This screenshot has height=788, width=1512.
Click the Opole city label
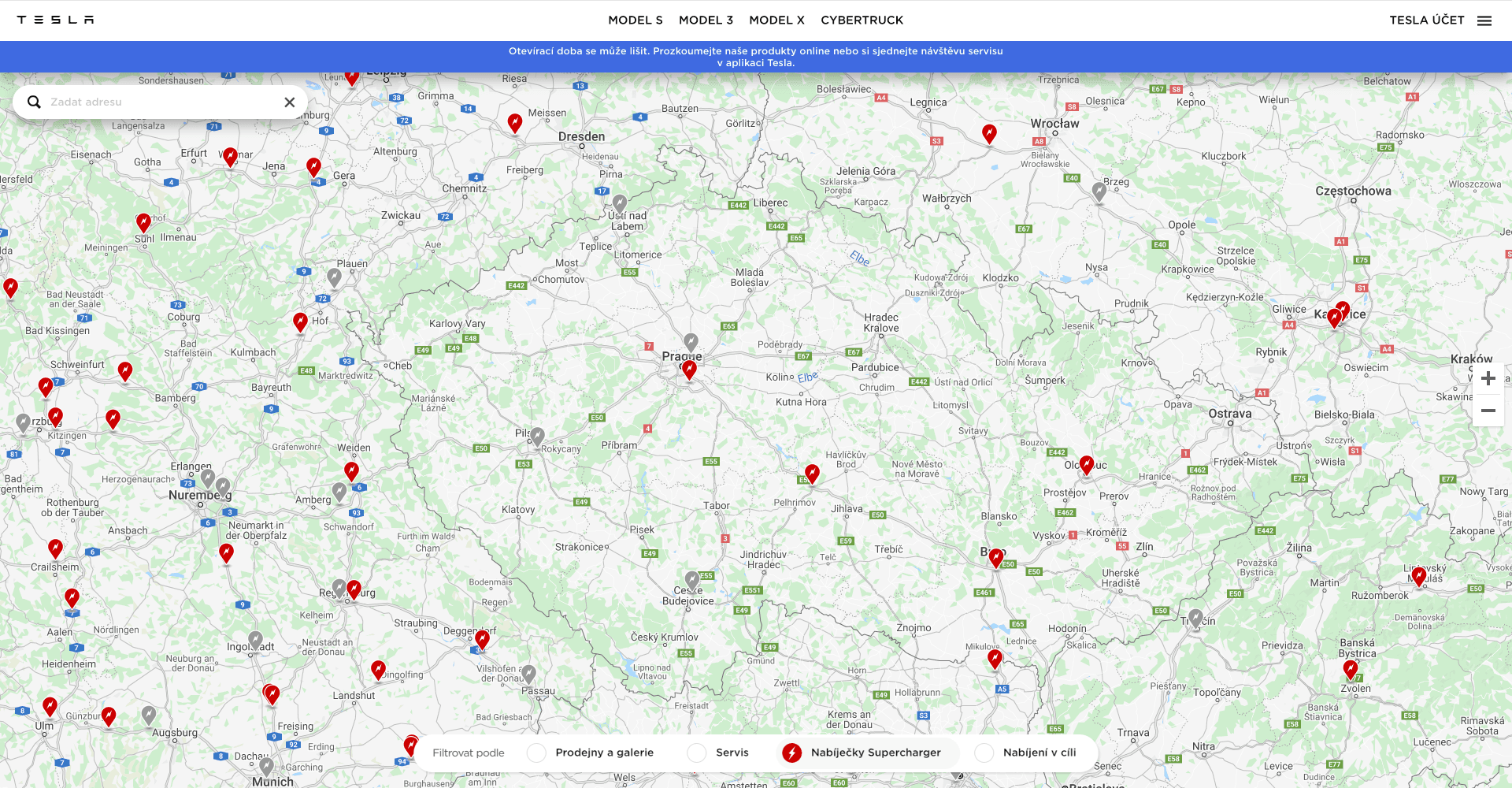(x=1181, y=225)
